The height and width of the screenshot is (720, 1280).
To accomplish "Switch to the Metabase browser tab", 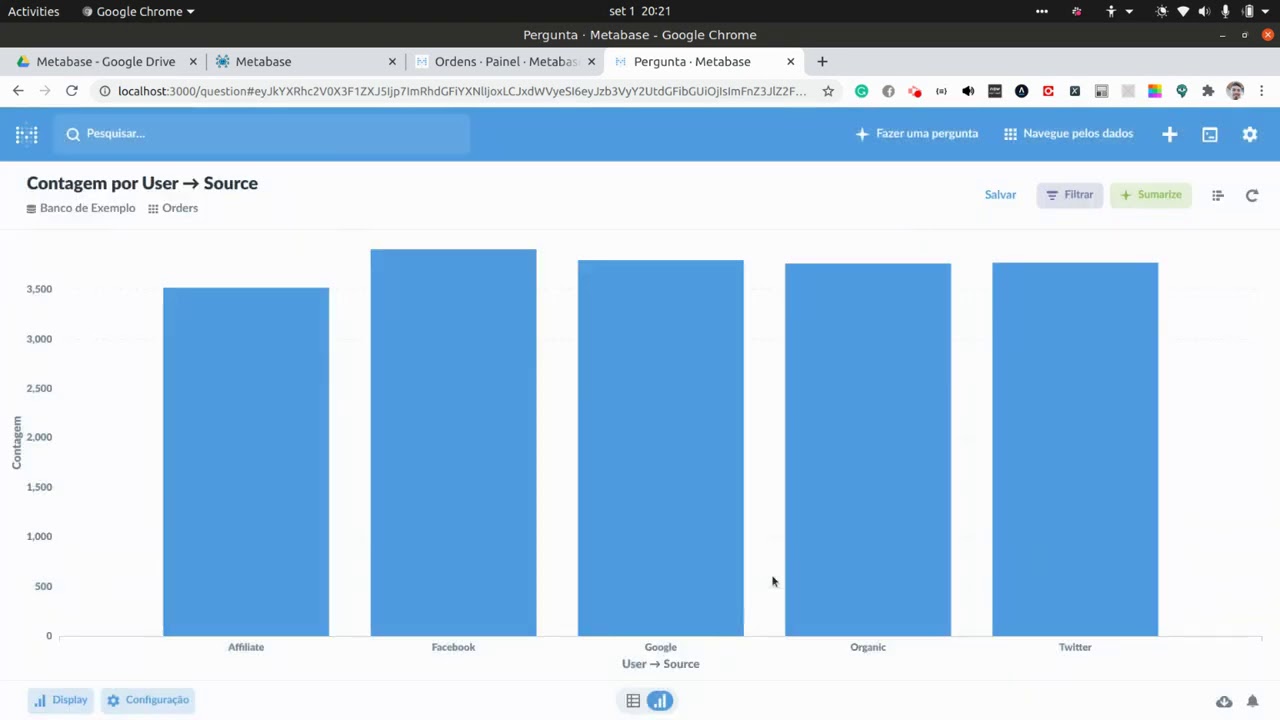I will coord(305,62).
